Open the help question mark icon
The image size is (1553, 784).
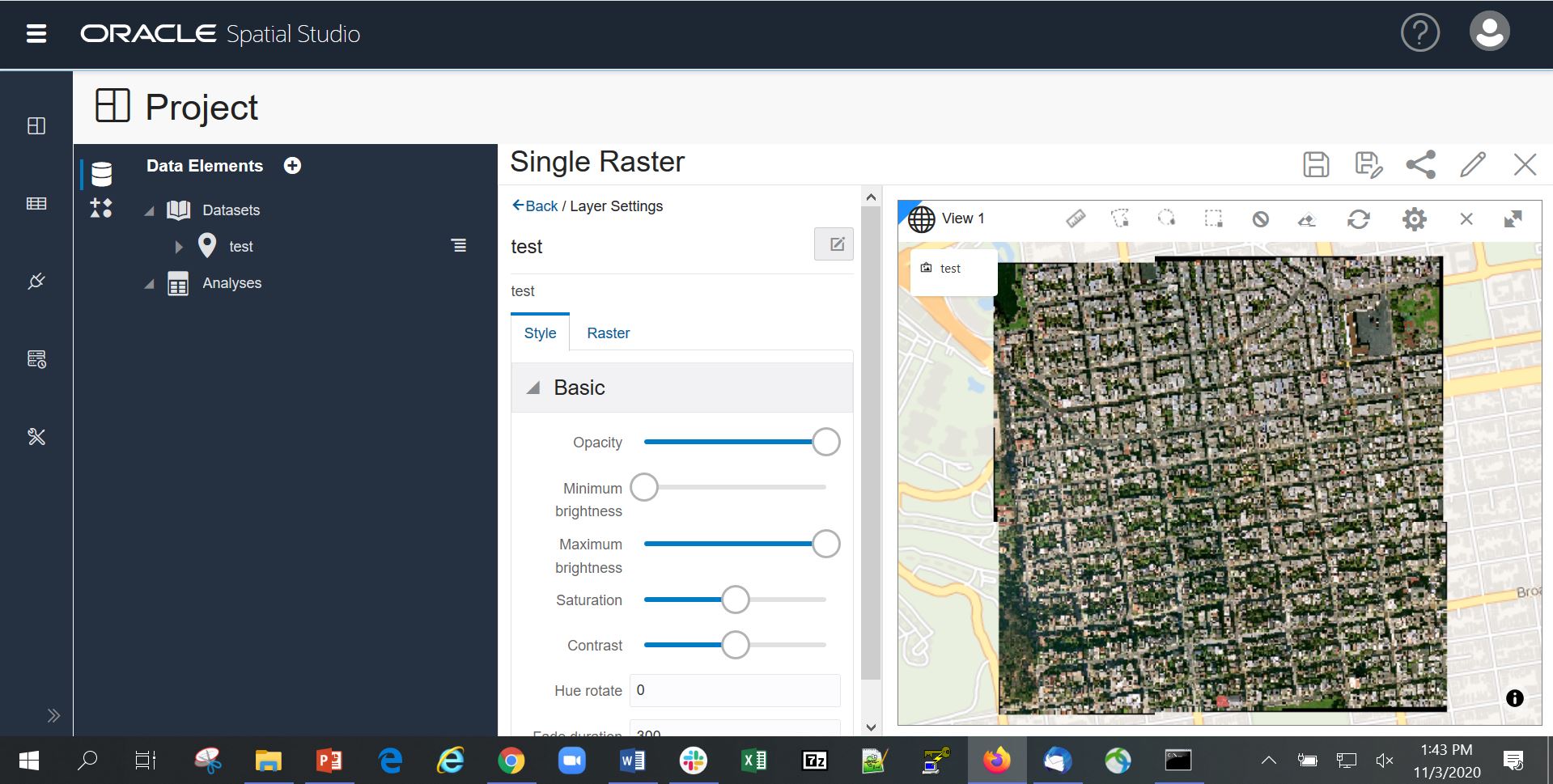(x=1419, y=33)
